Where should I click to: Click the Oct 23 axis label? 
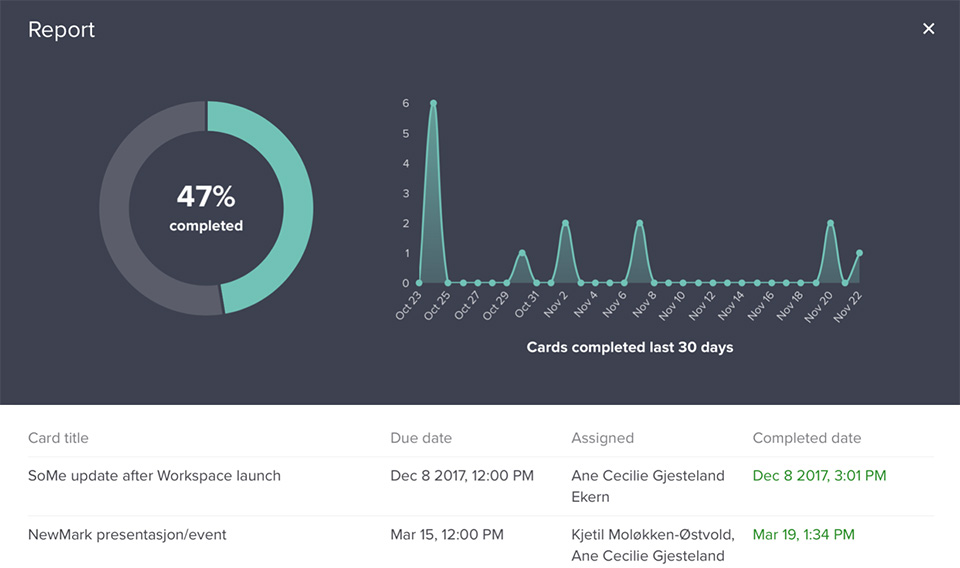(x=408, y=305)
